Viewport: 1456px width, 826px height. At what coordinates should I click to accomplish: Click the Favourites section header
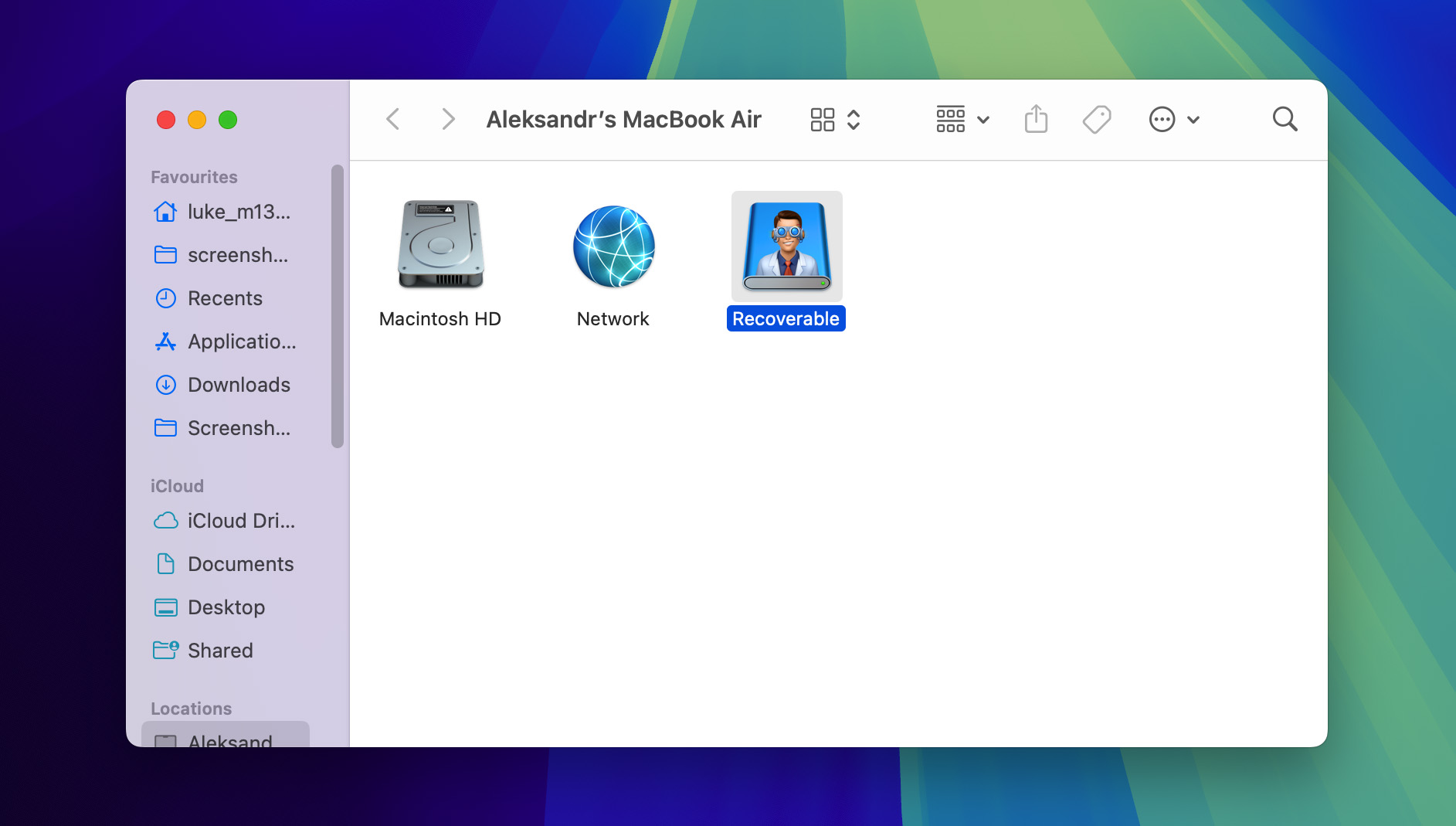pyautogui.click(x=194, y=177)
